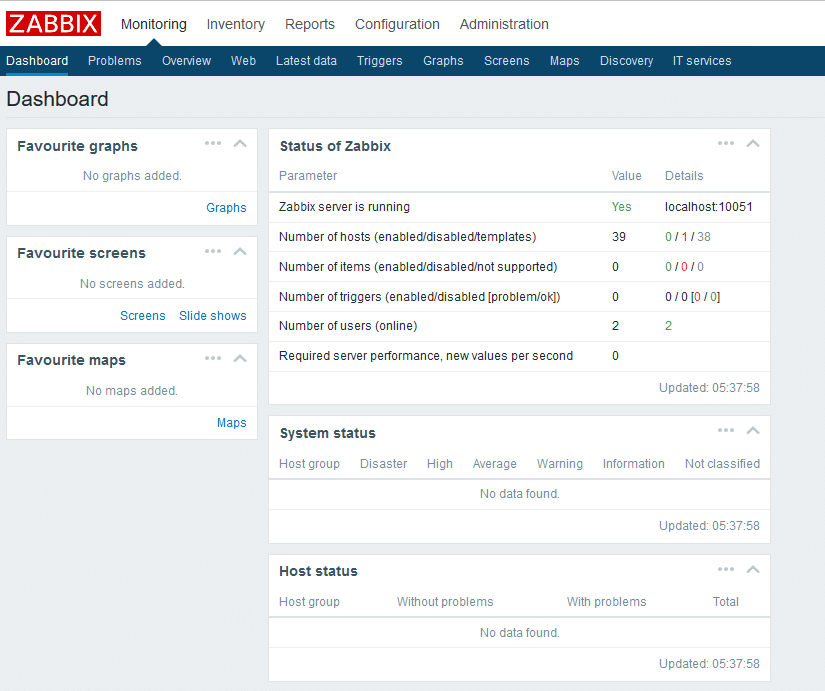The height and width of the screenshot is (691, 825).
Task: Click the Zabbix logo
Action: [54, 24]
